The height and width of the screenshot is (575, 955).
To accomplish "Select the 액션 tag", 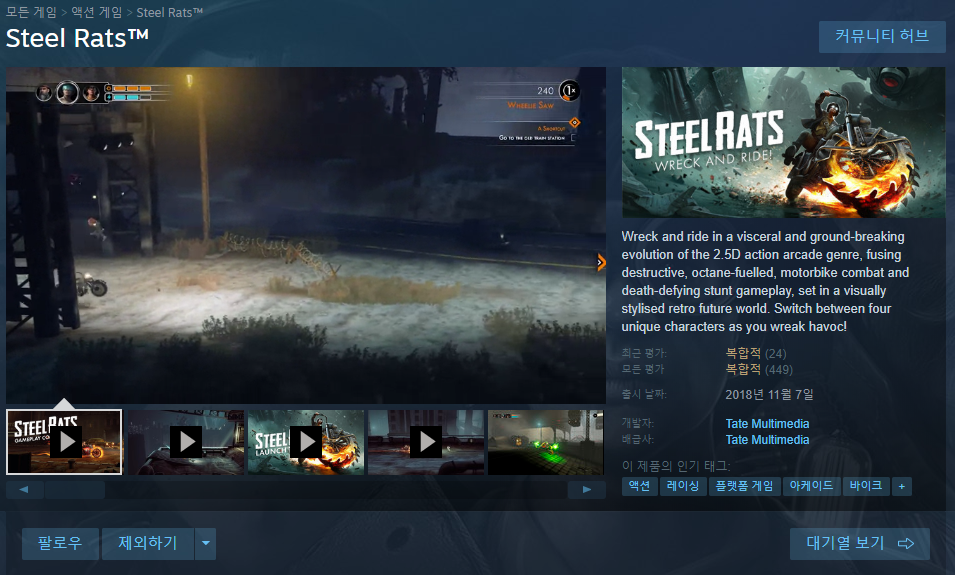I will click(x=640, y=486).
